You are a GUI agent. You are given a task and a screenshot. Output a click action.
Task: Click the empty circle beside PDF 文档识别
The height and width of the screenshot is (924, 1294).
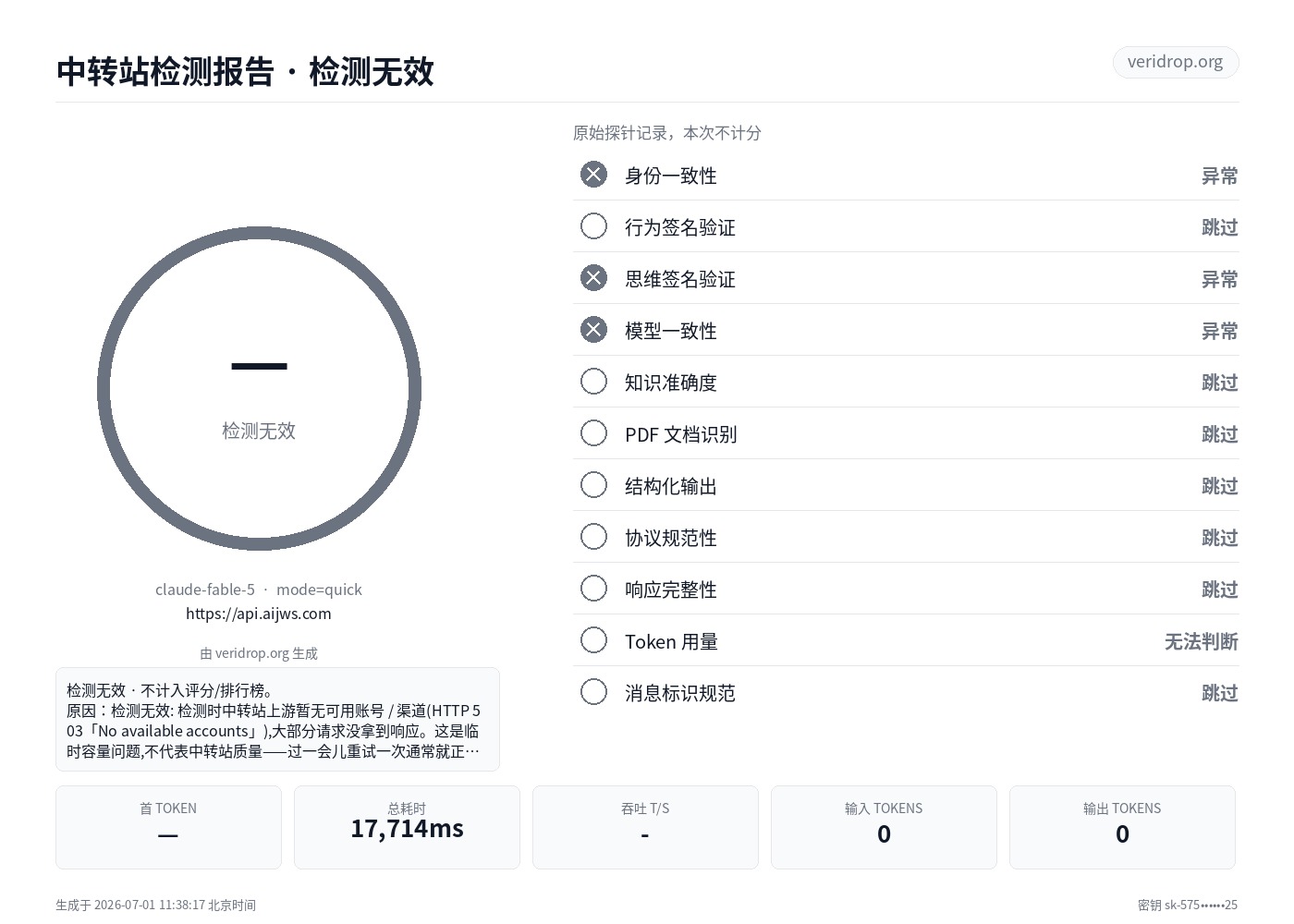pyautogui.click(x=593, y=433)
